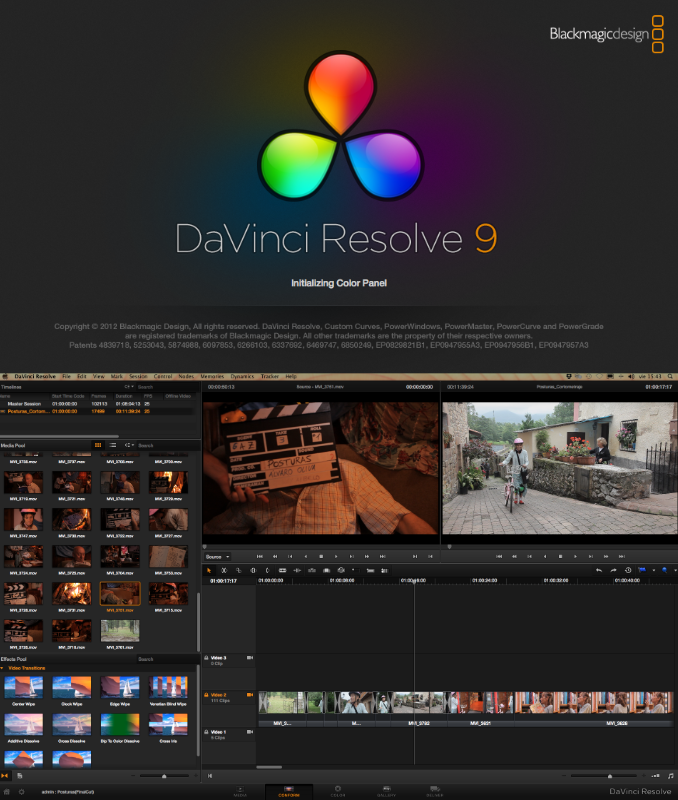Adjust the timeline zoom slider
This screenshot has width=678, height=800.
point(610,776)
